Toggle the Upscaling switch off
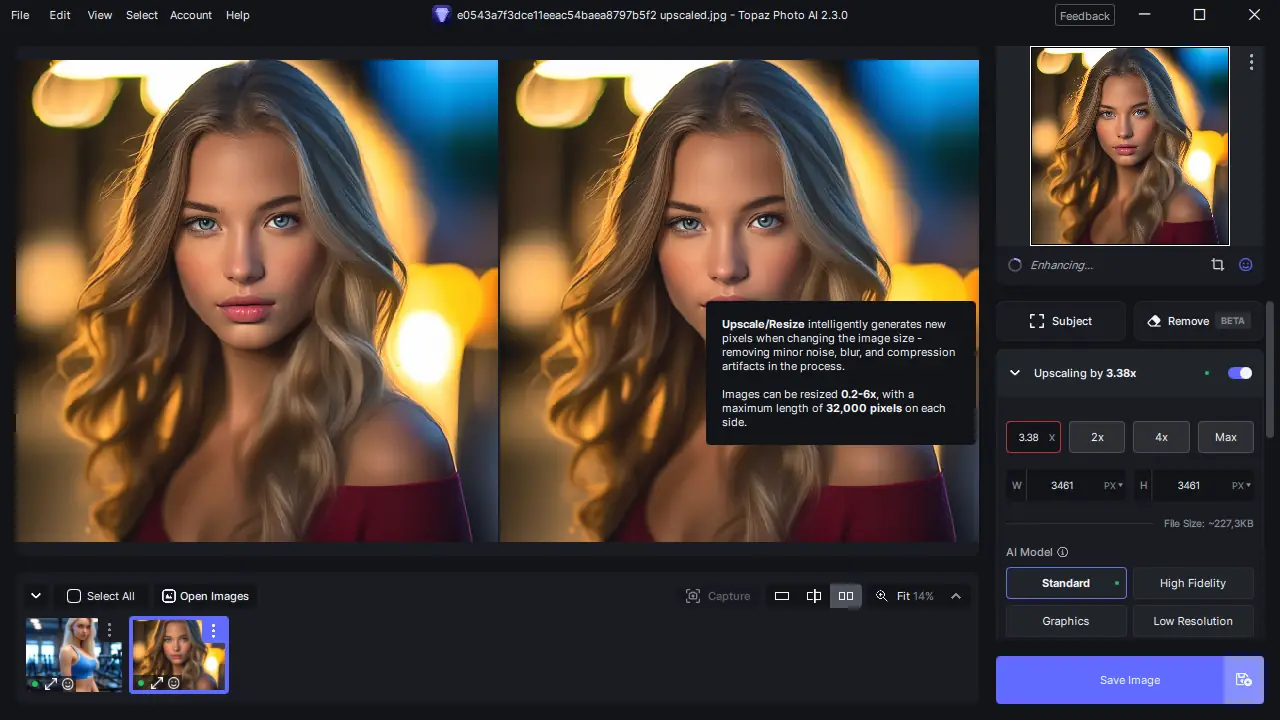The width and height of the screenshot is (1280, 720). [x=1239, y=372]
